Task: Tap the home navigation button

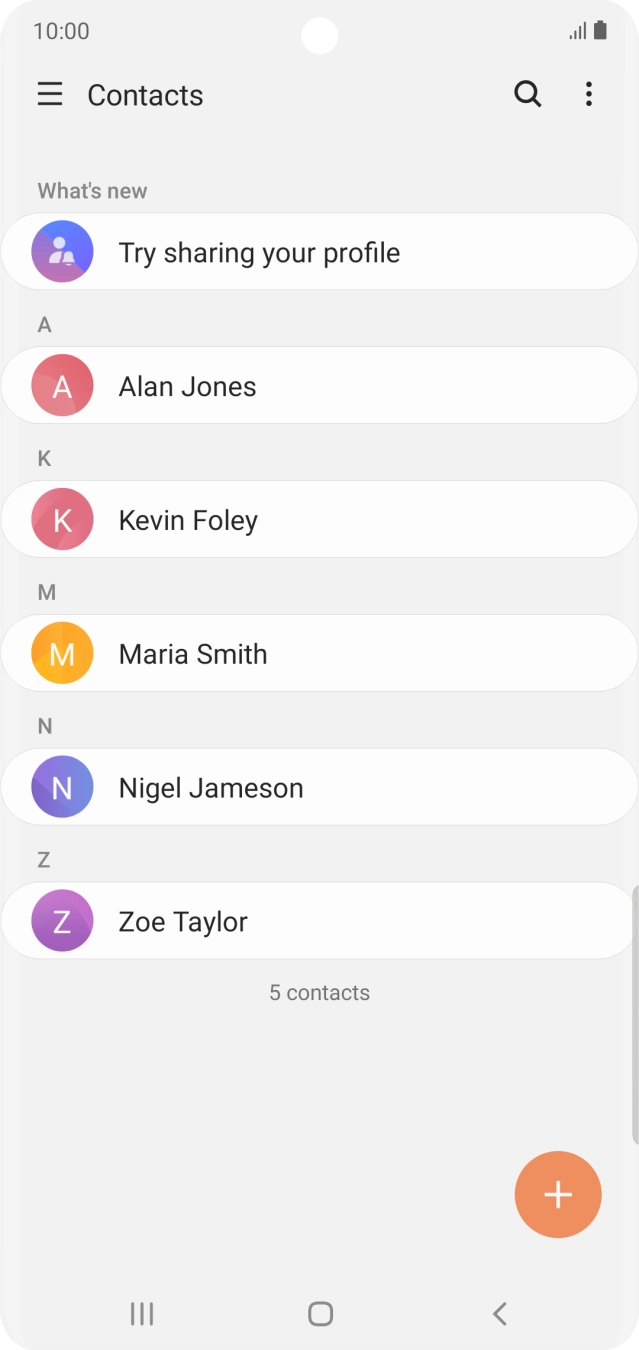Action: (x=320, y=1314)
